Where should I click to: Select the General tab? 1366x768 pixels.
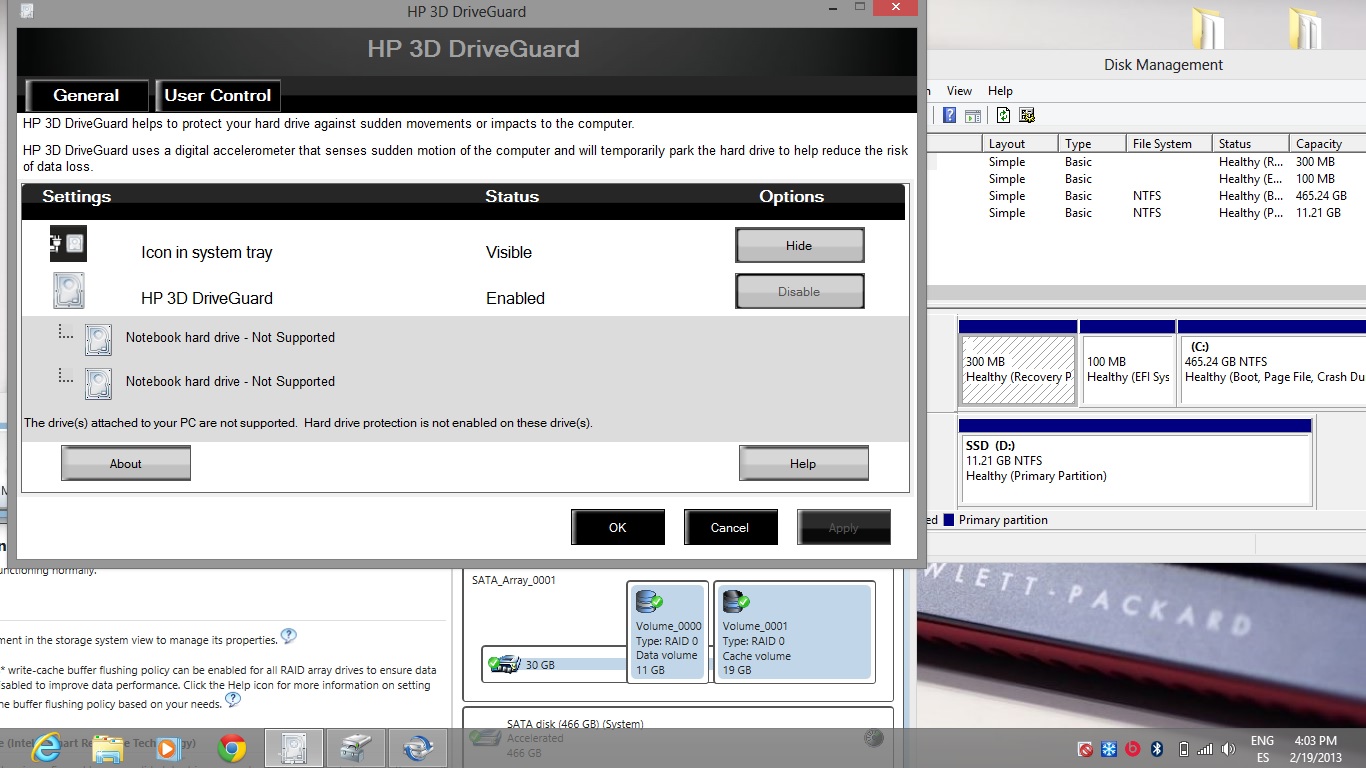point(86,96)
